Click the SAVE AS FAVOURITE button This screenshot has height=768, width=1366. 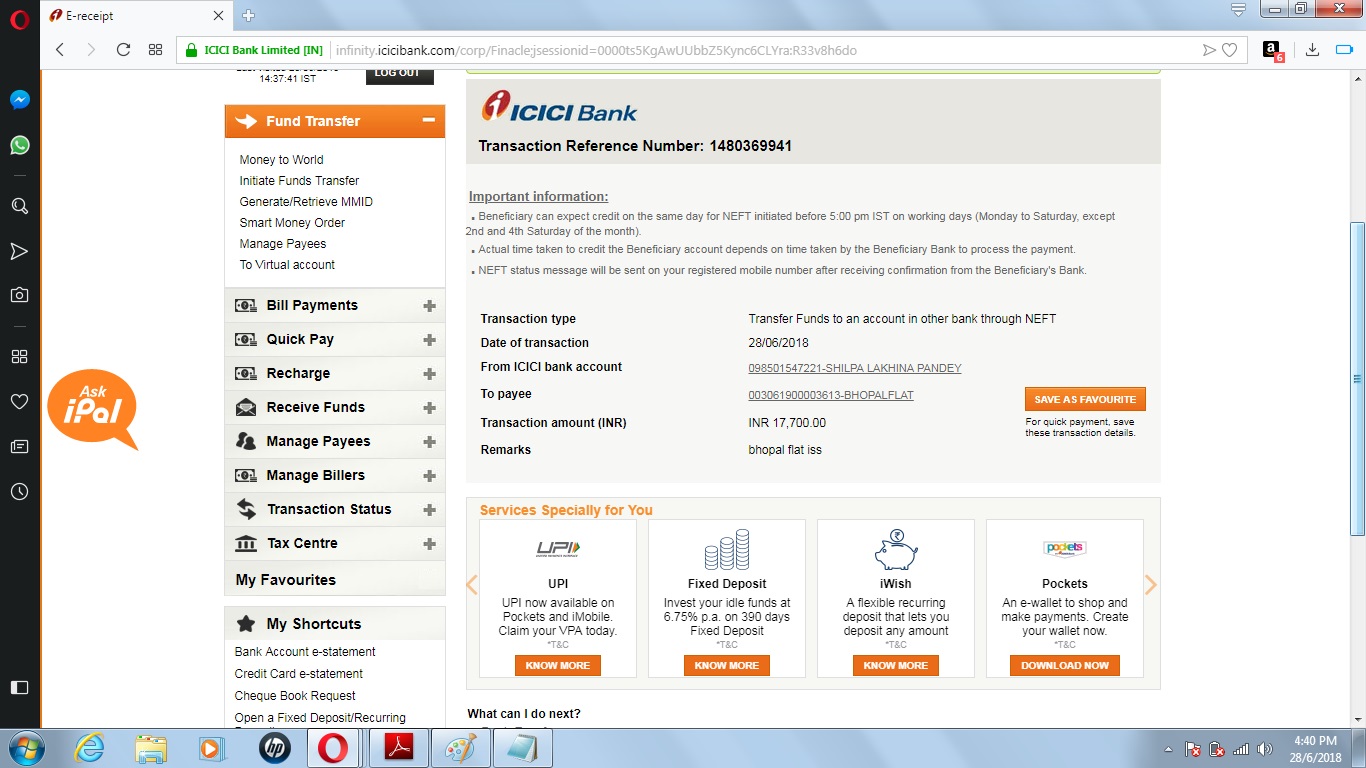[1085, 399]
